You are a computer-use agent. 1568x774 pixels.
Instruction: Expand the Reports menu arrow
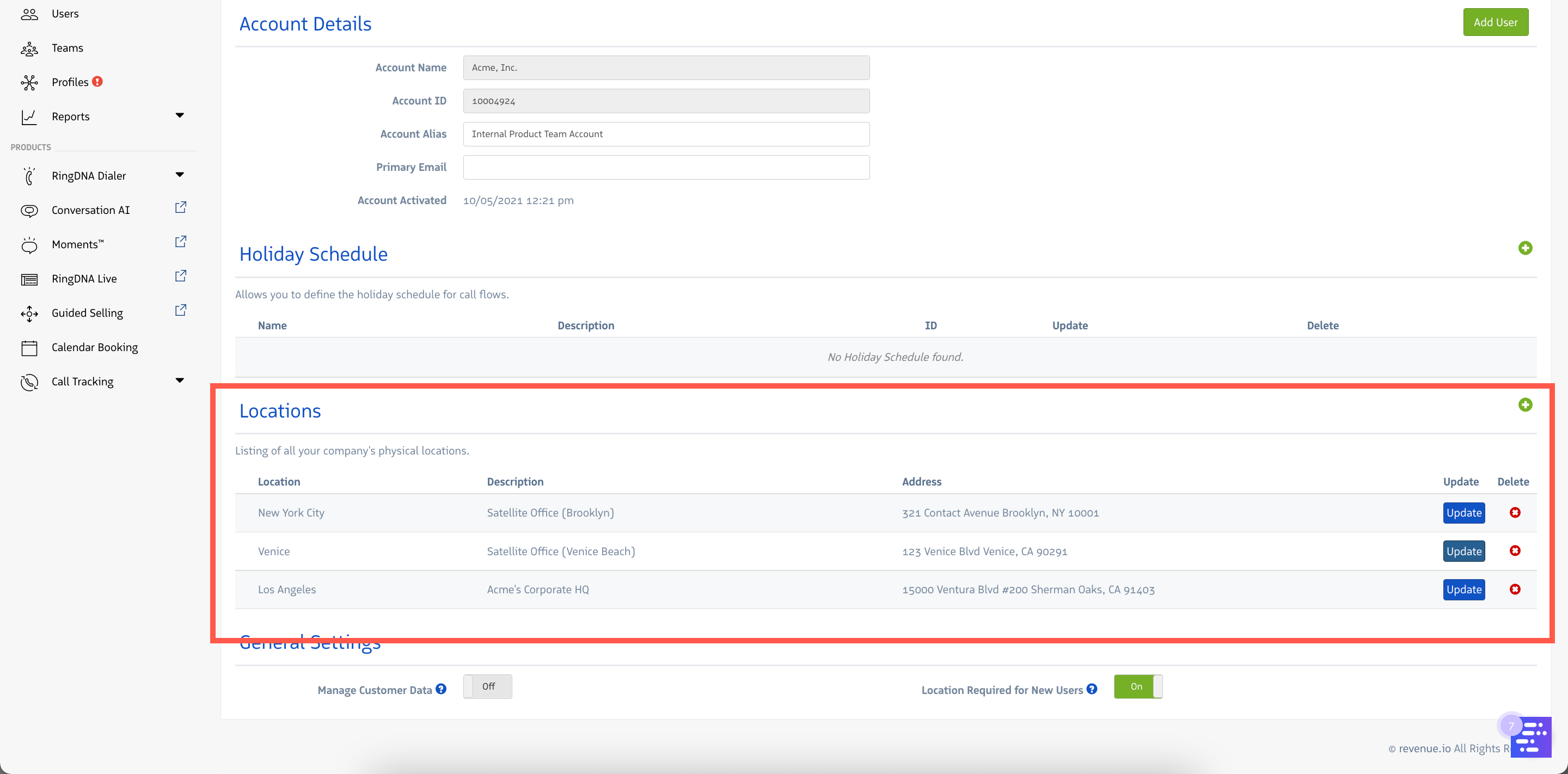[x=180, y=115]
